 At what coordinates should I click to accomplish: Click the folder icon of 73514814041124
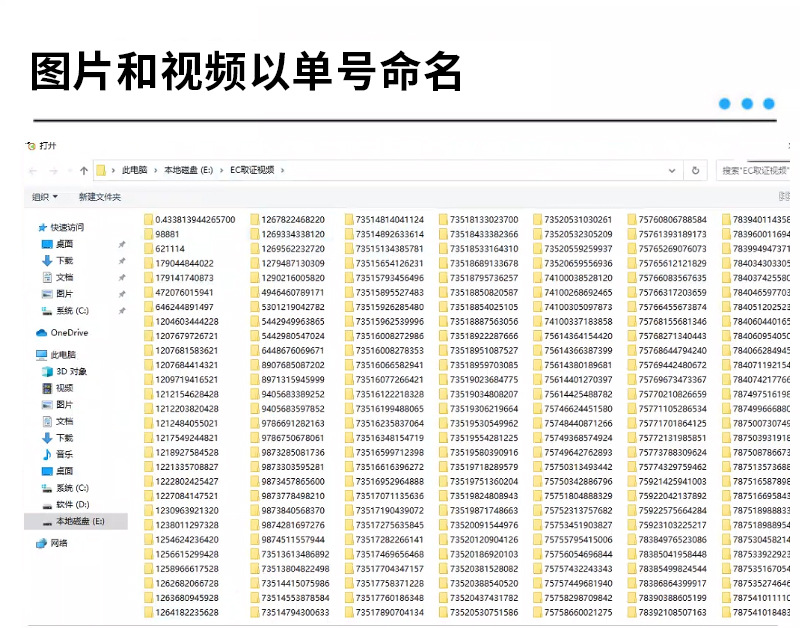pyautogui.click(x=349, y=219)
